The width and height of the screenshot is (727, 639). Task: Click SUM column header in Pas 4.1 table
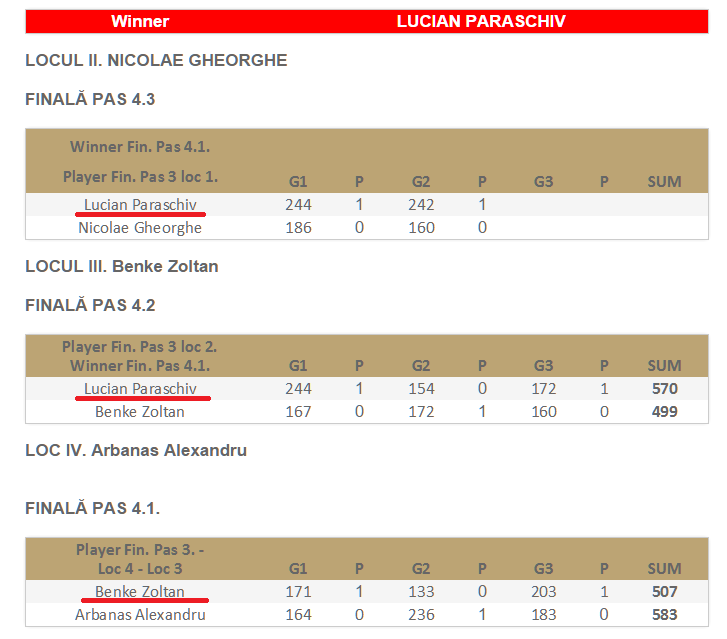(x=664, y=569)
